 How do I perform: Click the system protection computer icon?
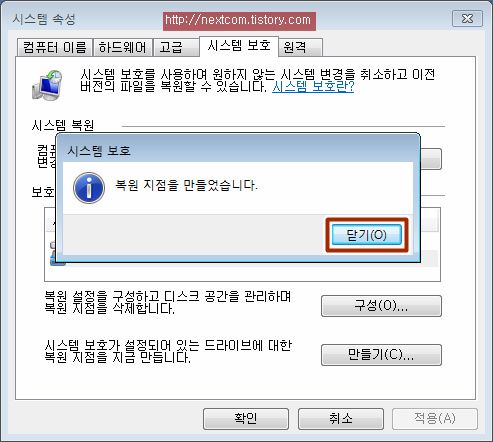[x=47, y=85]
